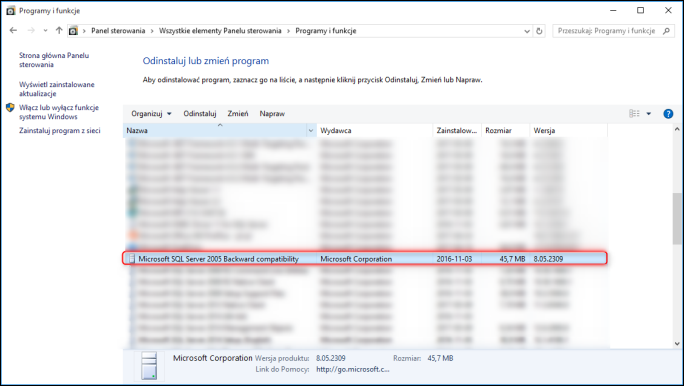The height and width of the screenshot is (386, 684).
Task: Change view with the view options icon
Action: click(x=634, y=114)
